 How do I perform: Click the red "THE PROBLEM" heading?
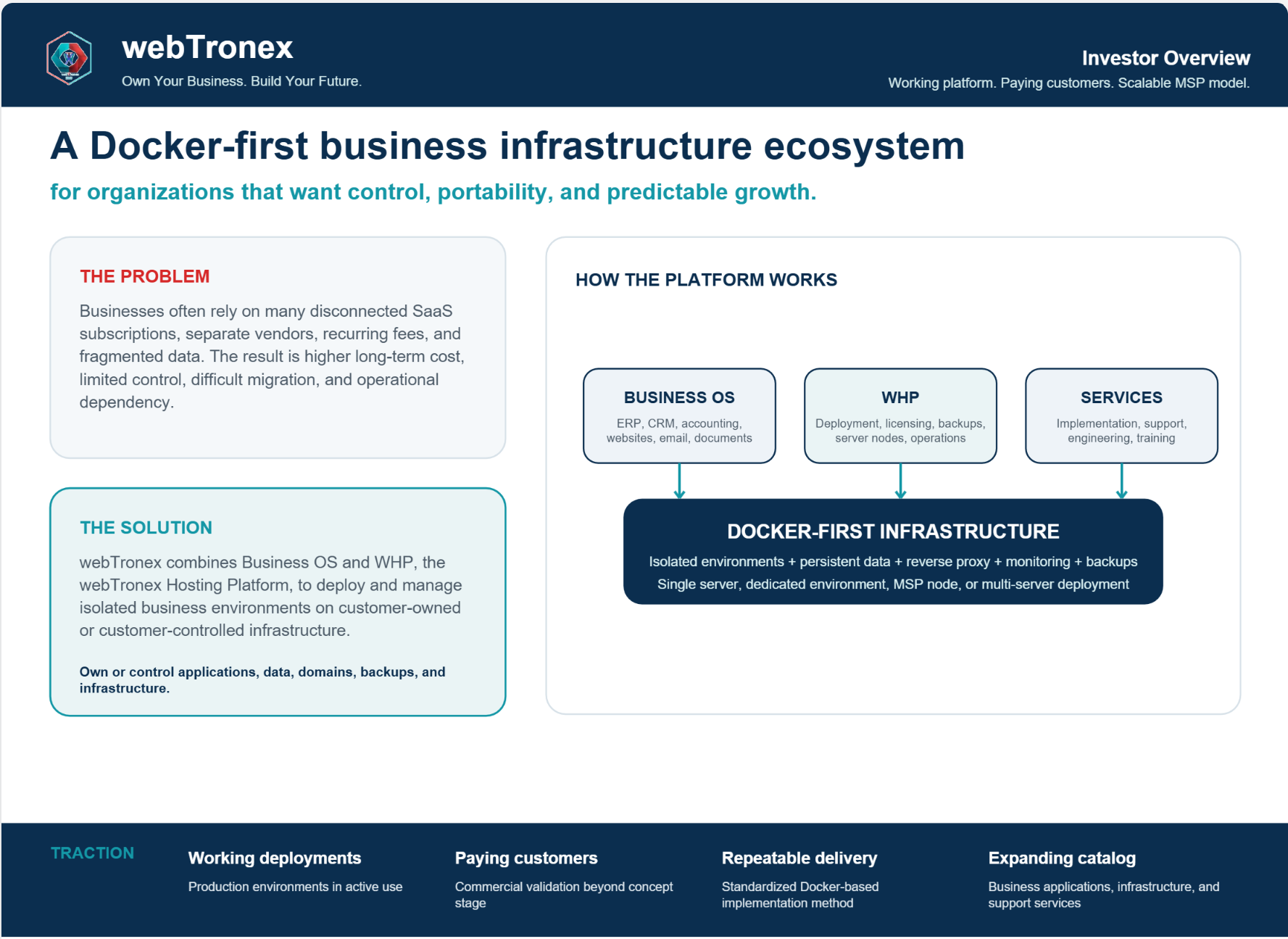[x=144, y=276]
